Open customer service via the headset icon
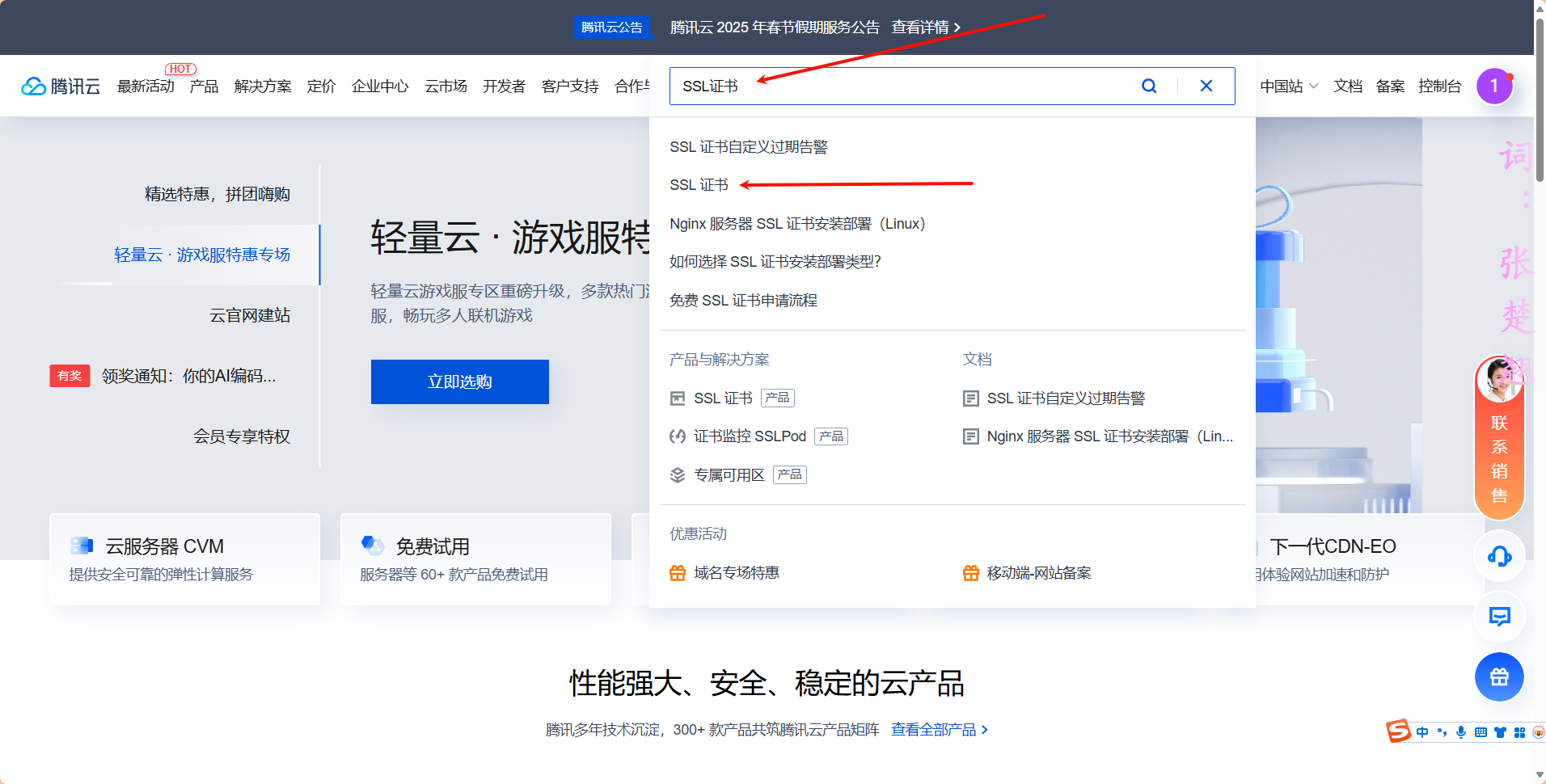The width and height of the screenshot is (1546, 784). (x=1498, y=556)
